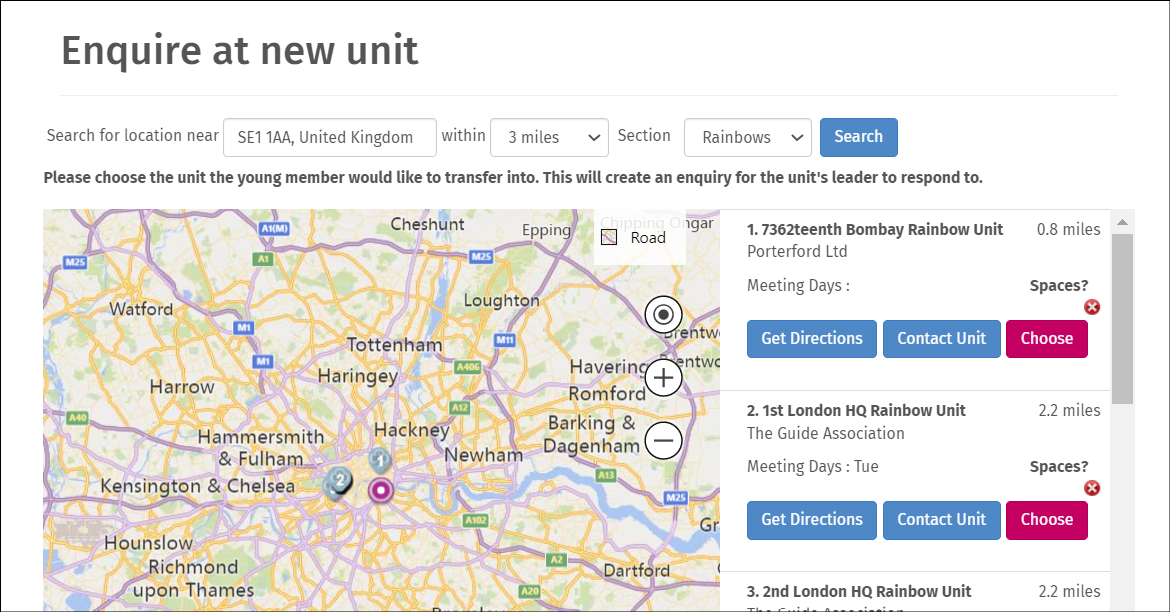Choose the 1st London HQ Rainbow Unit
1170x612 pixels.
click(x=1047, y=520)
